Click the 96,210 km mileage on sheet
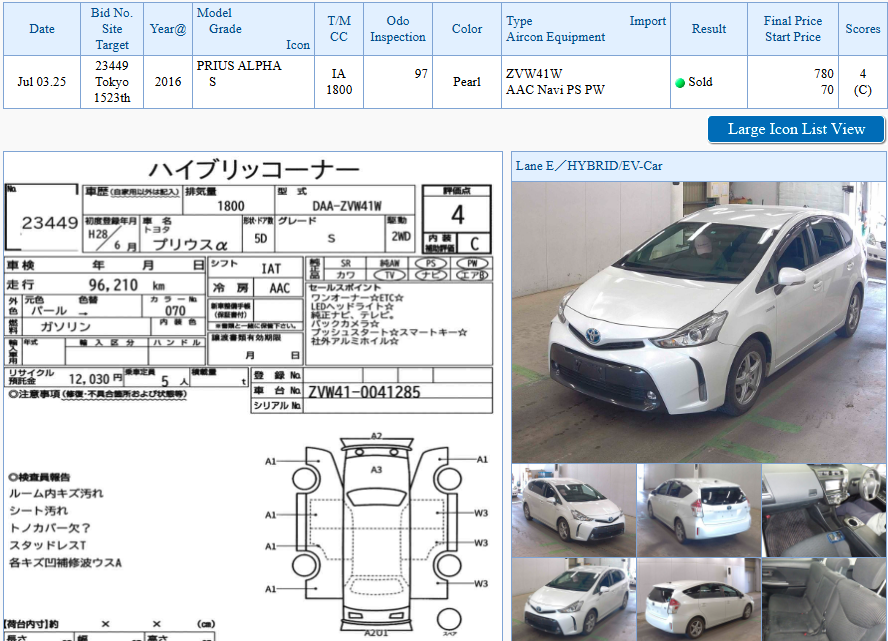 pyautogui.click(x=127, y=285)
